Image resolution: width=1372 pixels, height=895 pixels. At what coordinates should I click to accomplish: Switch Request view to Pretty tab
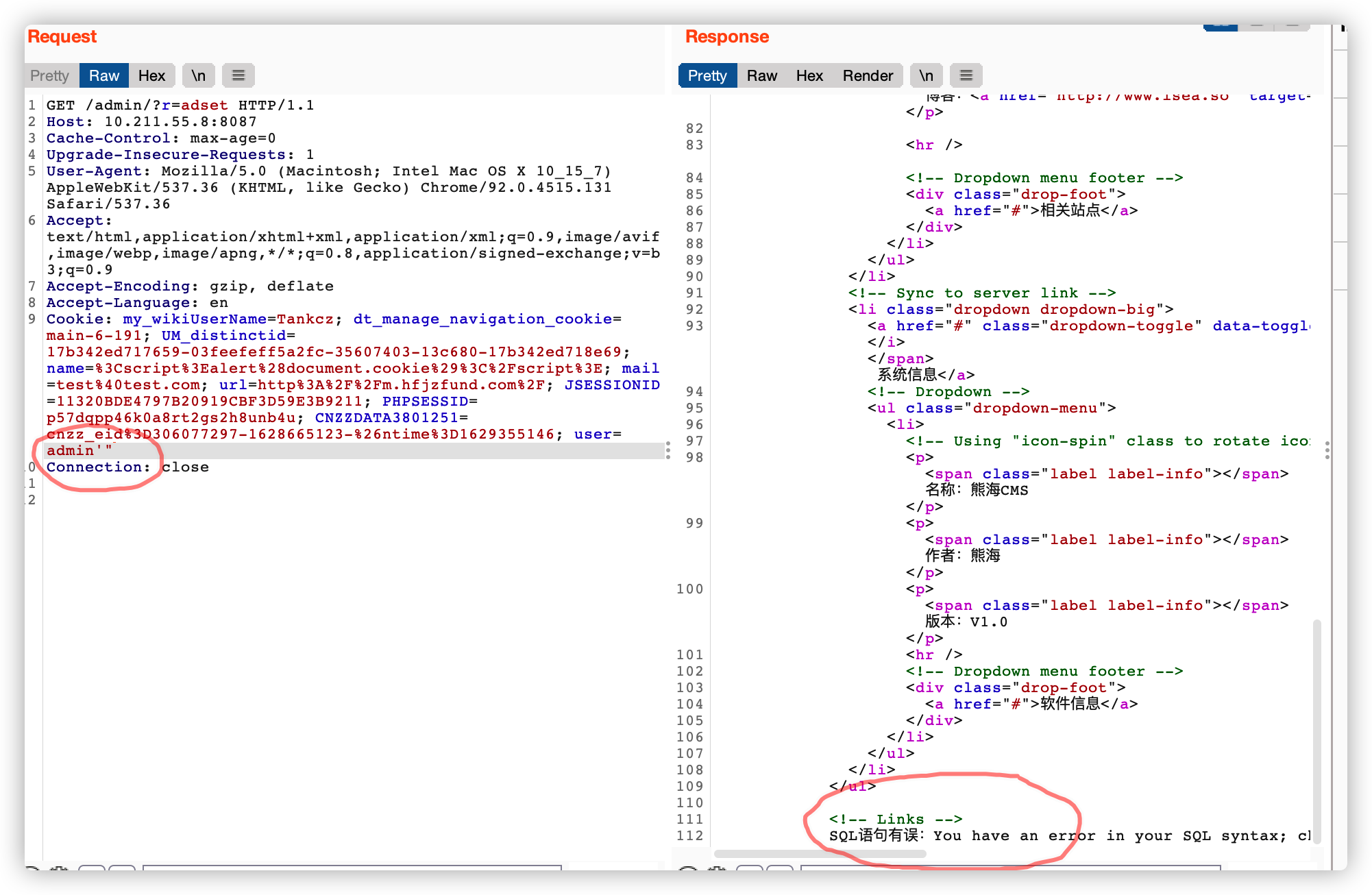[x=50, y=75]
